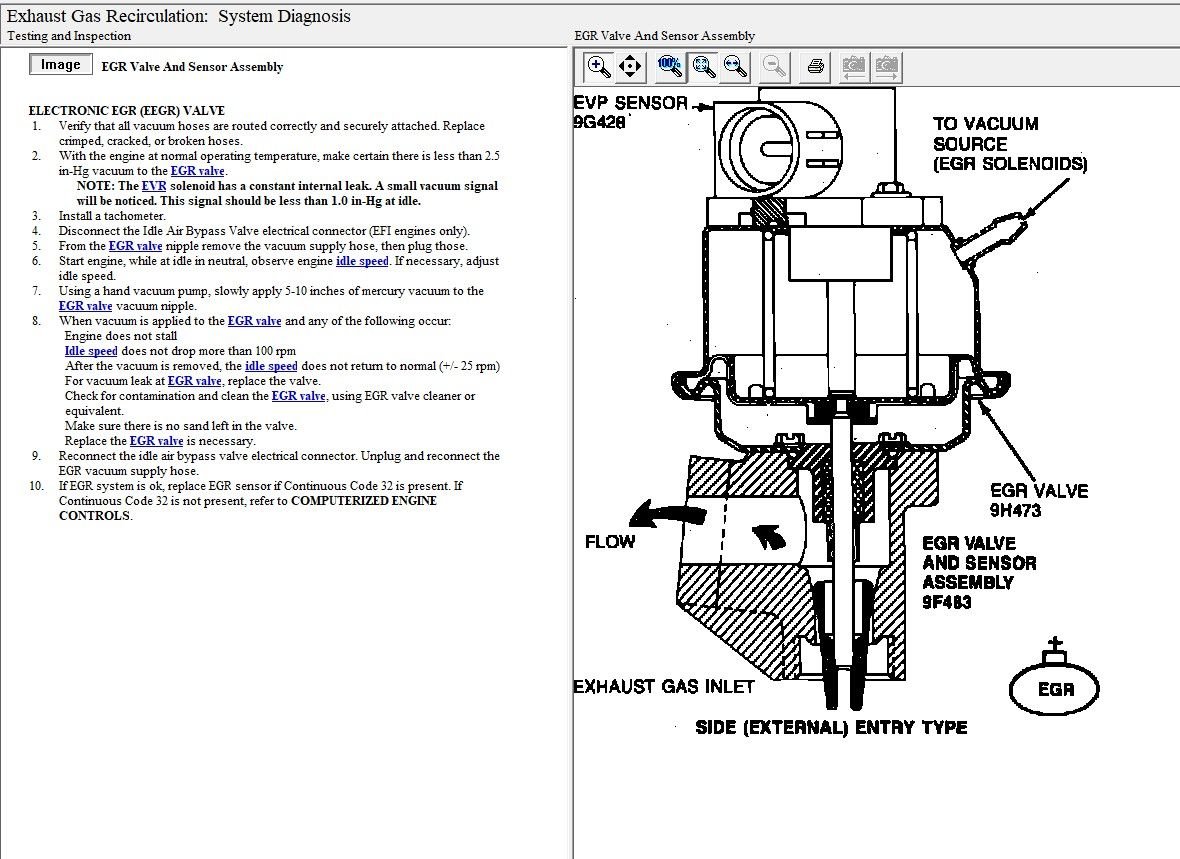Screen dimensions: 1180x859
Task: Click the fit-to-window zoom icon
Action: pyautogui.click(x=704, y=67)
